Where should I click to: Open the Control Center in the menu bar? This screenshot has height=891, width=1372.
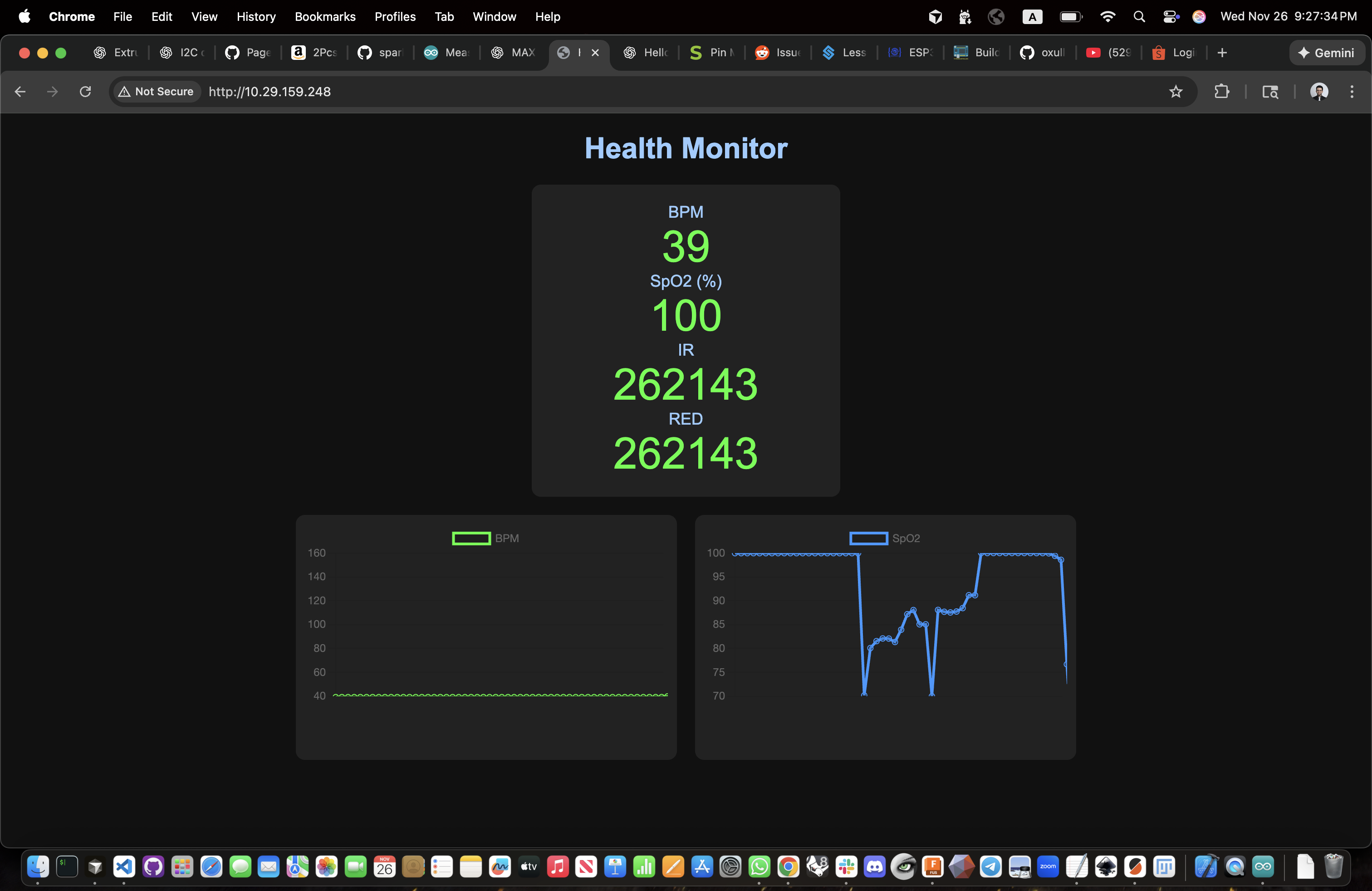coord(1170,16)
